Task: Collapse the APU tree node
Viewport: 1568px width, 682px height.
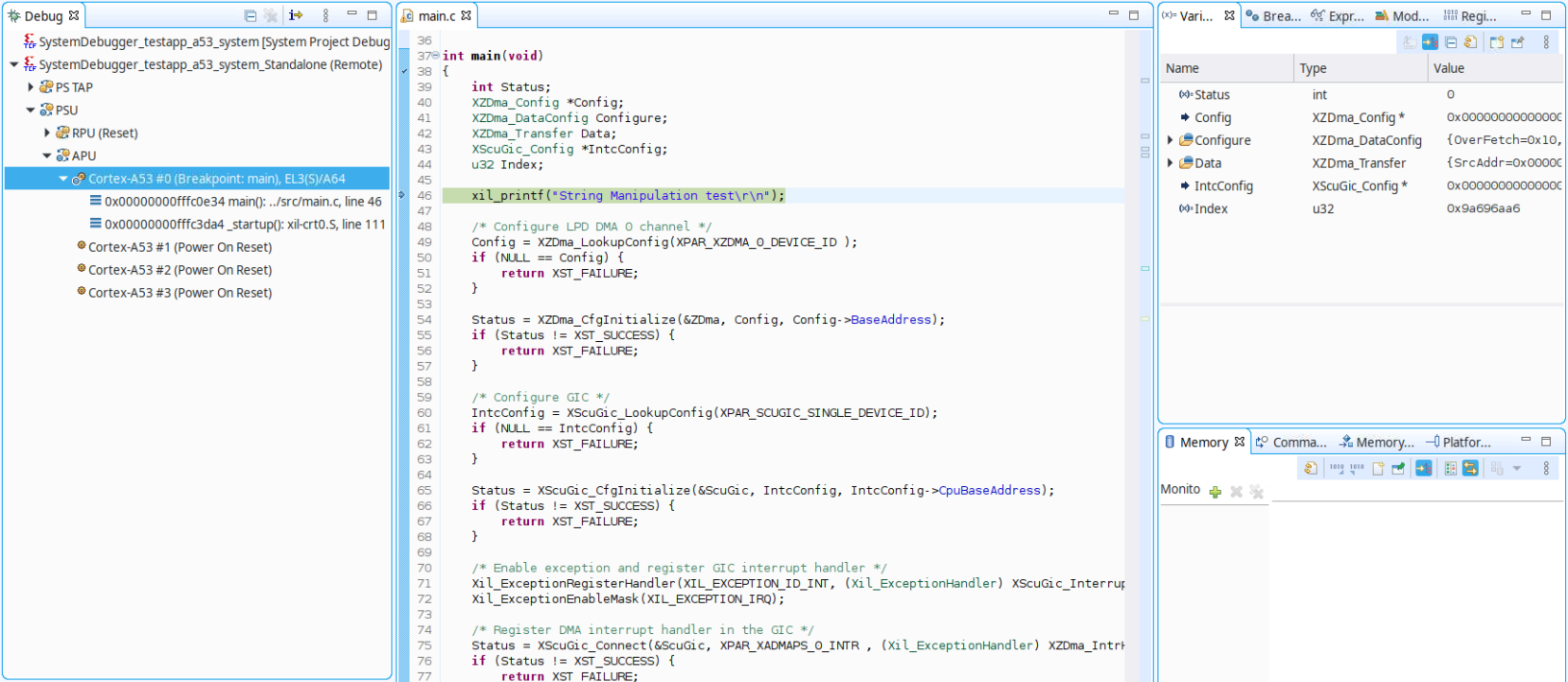Action: pos(47,156)
